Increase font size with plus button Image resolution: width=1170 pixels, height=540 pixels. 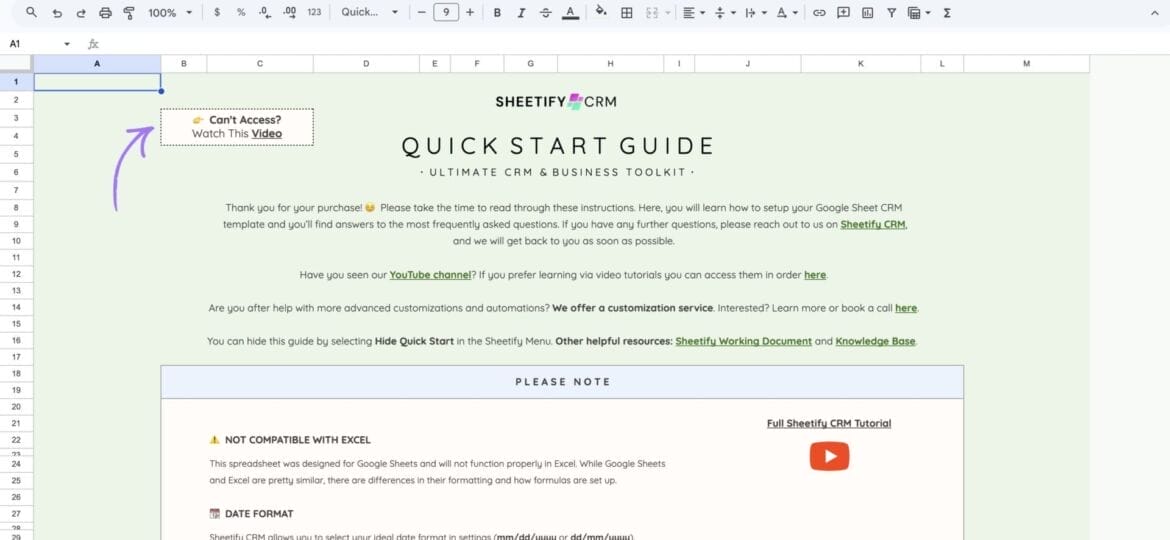pyautogui.click(x=469, y=13)
